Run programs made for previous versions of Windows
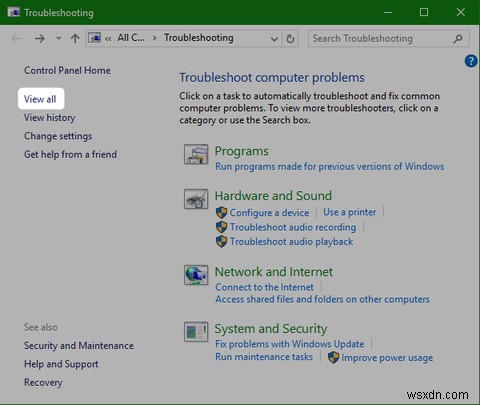The width and height of the screenshot is (480, 405). 330,166
